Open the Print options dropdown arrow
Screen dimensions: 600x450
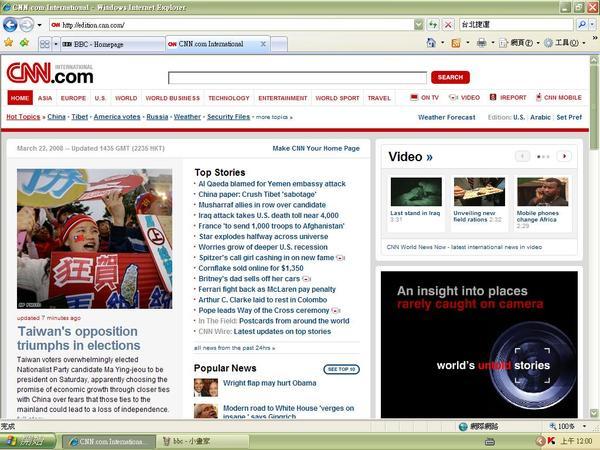492,42
